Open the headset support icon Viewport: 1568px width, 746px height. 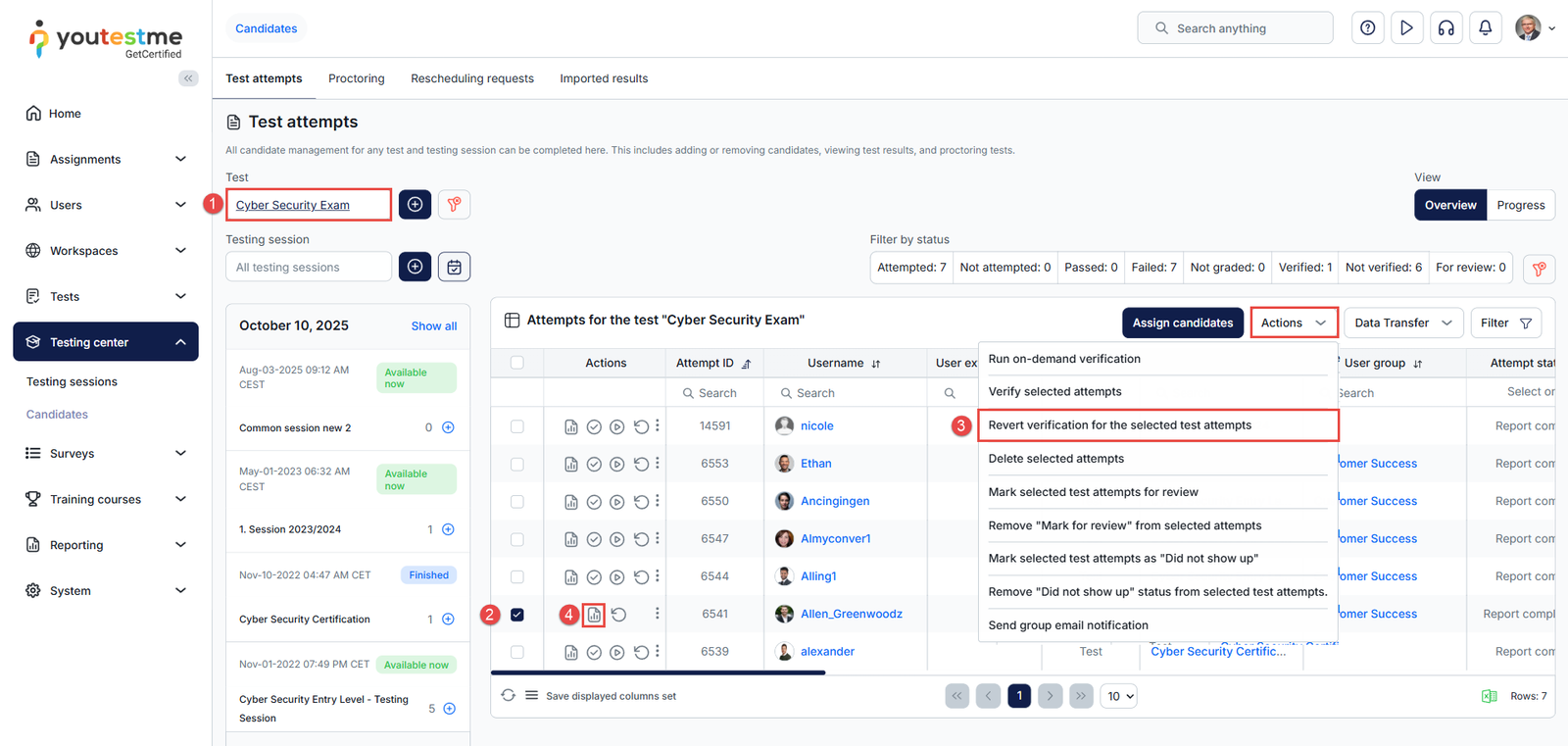pyautogui.click(x=1445, y=28)
